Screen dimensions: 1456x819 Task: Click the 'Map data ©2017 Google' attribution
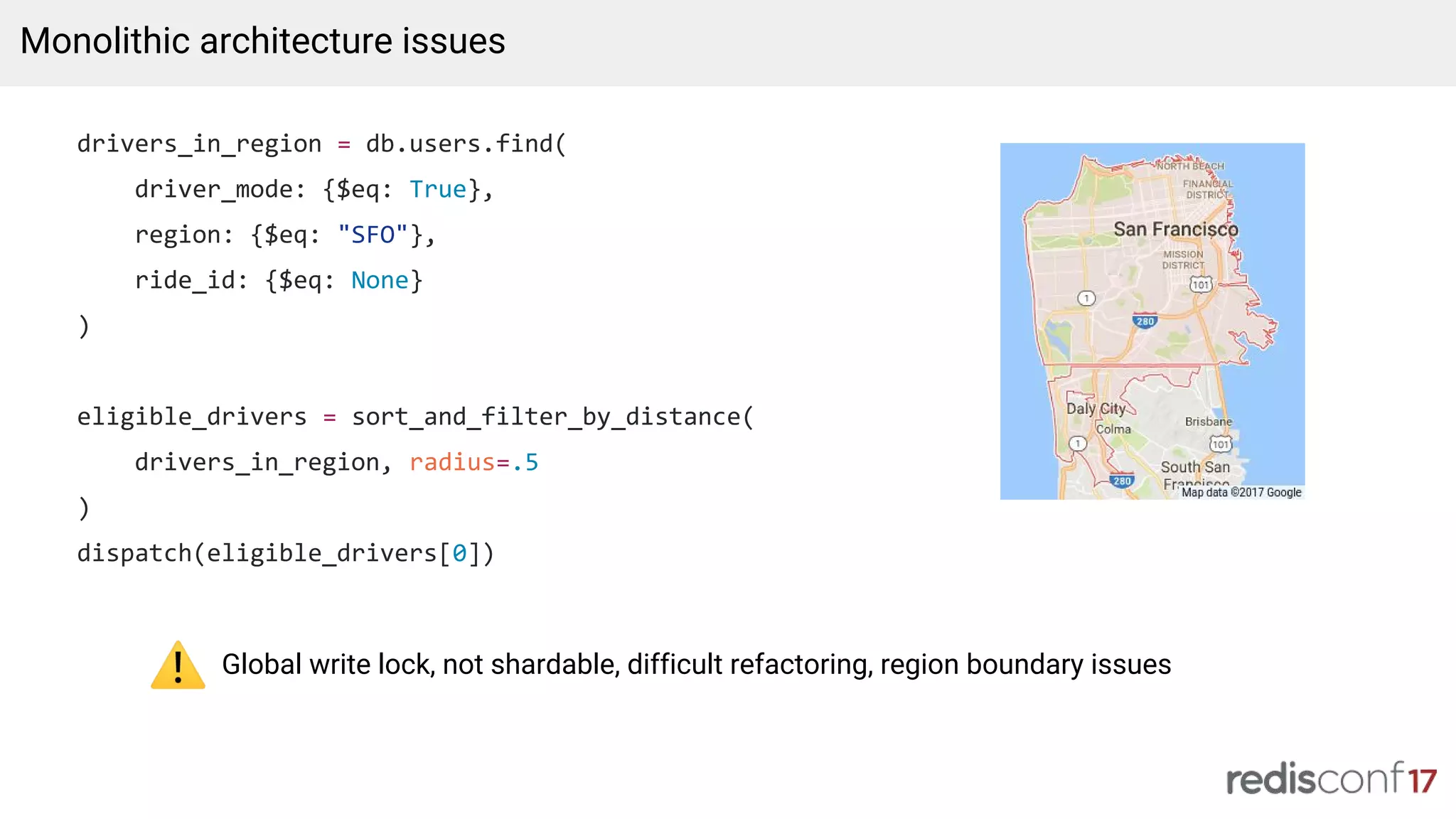coord(1241,492)
